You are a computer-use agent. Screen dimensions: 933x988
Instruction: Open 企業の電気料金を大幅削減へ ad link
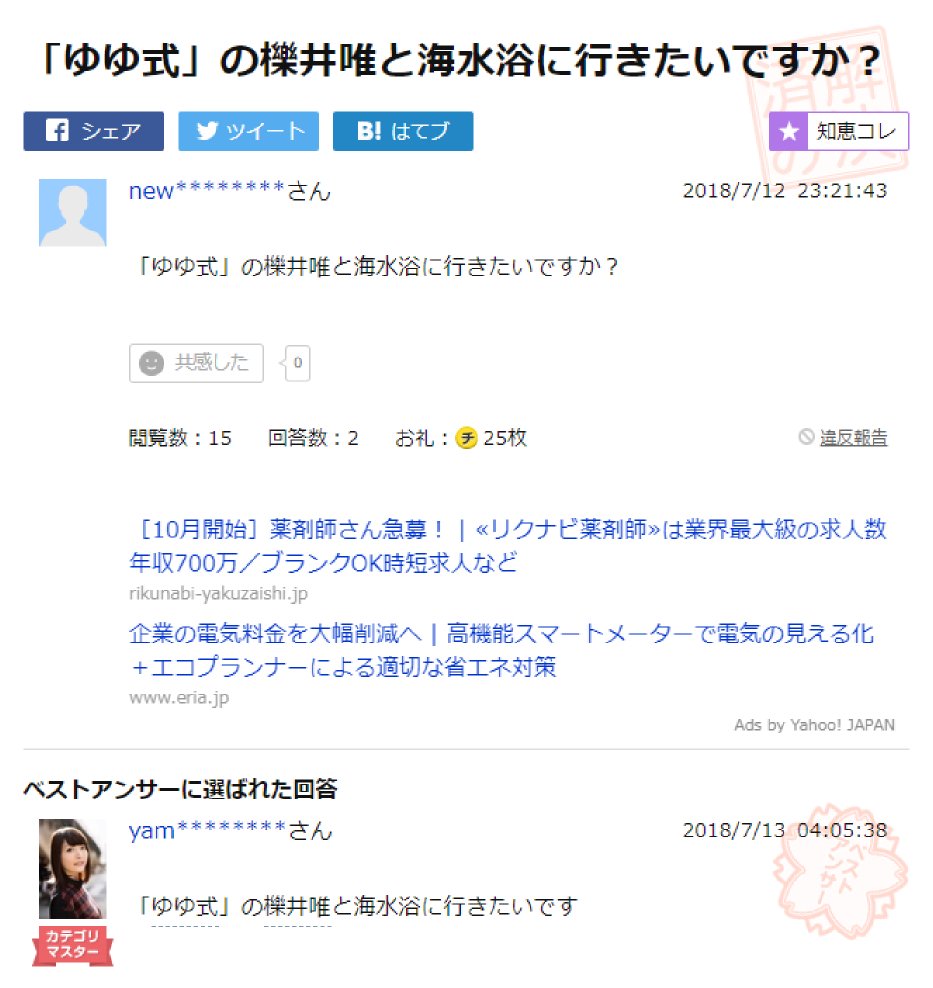point(501,650)
